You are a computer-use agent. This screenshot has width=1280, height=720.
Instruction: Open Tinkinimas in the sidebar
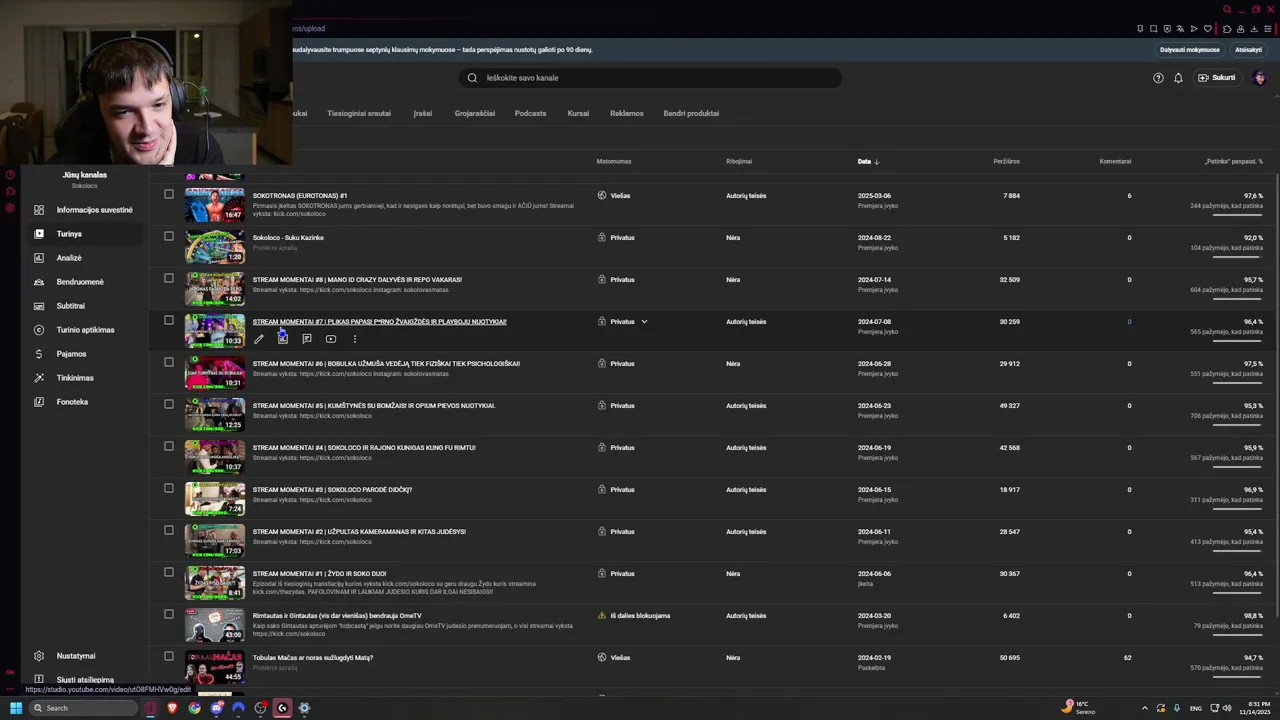click(x=84, y=378)
